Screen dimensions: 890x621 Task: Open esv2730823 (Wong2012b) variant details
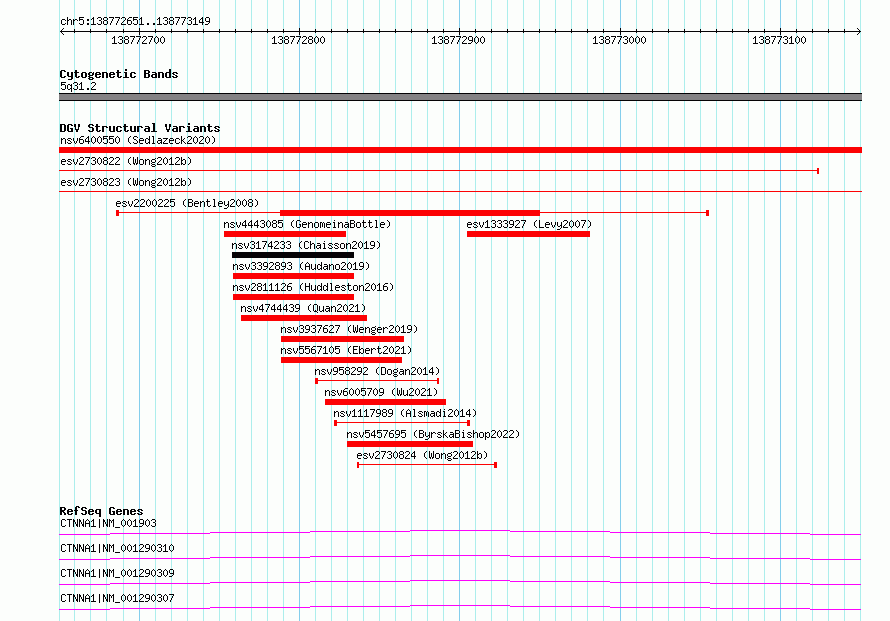click(x=126, y=182)
